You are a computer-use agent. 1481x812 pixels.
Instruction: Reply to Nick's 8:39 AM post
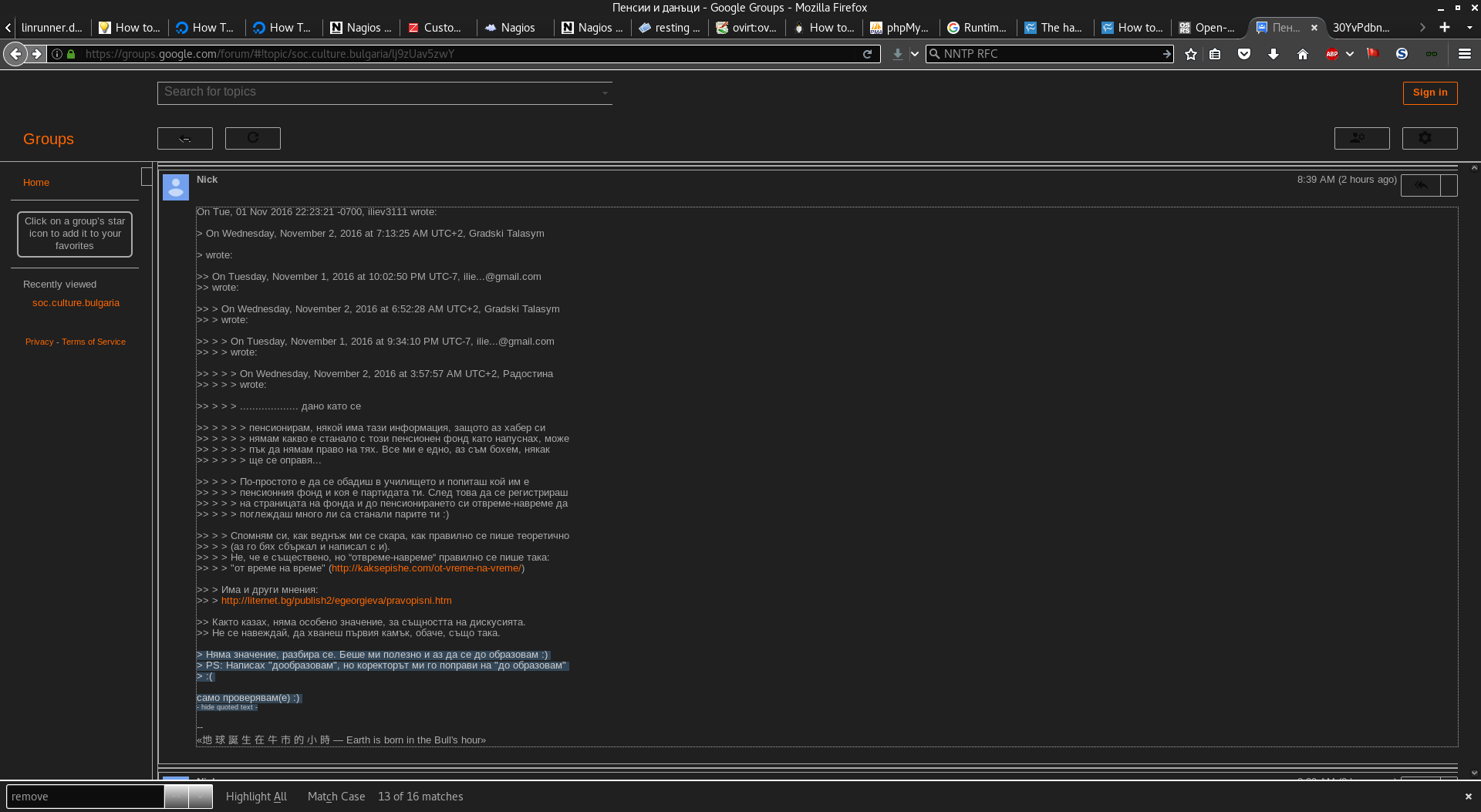click(x=1420, y=185)
